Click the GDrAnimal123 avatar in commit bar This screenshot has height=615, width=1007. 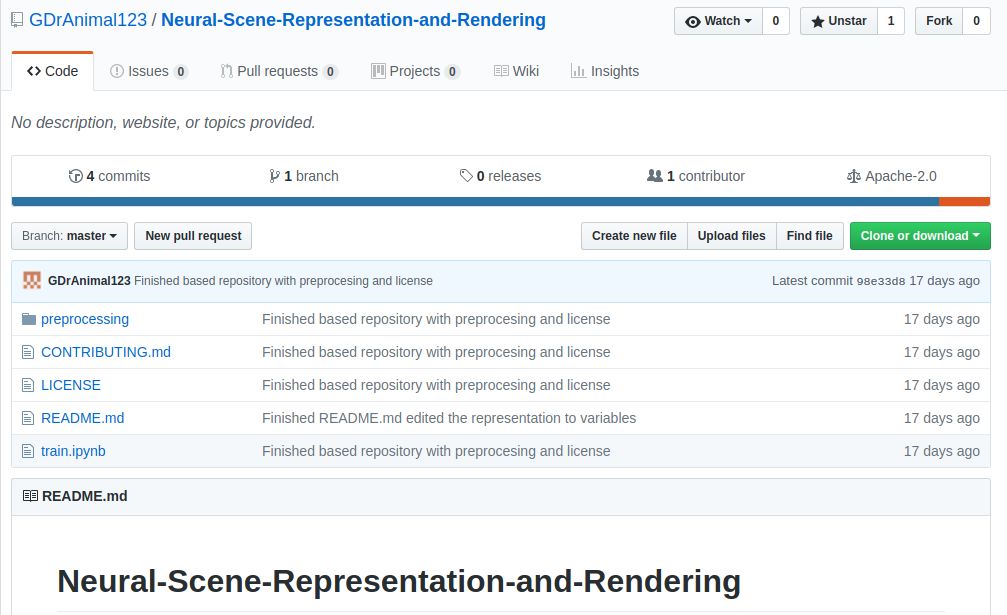[x=32, y=281]
